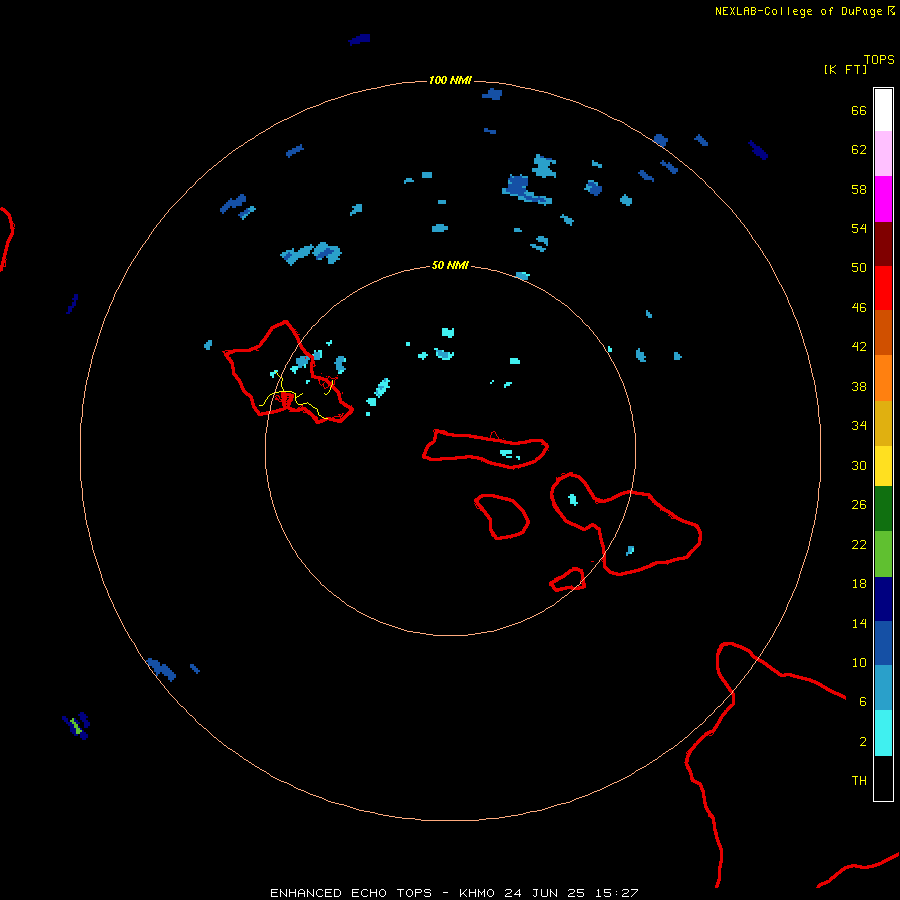Click the TH threshold label
The width and height of the screenshot is (900, 900).
coord(859,780)
